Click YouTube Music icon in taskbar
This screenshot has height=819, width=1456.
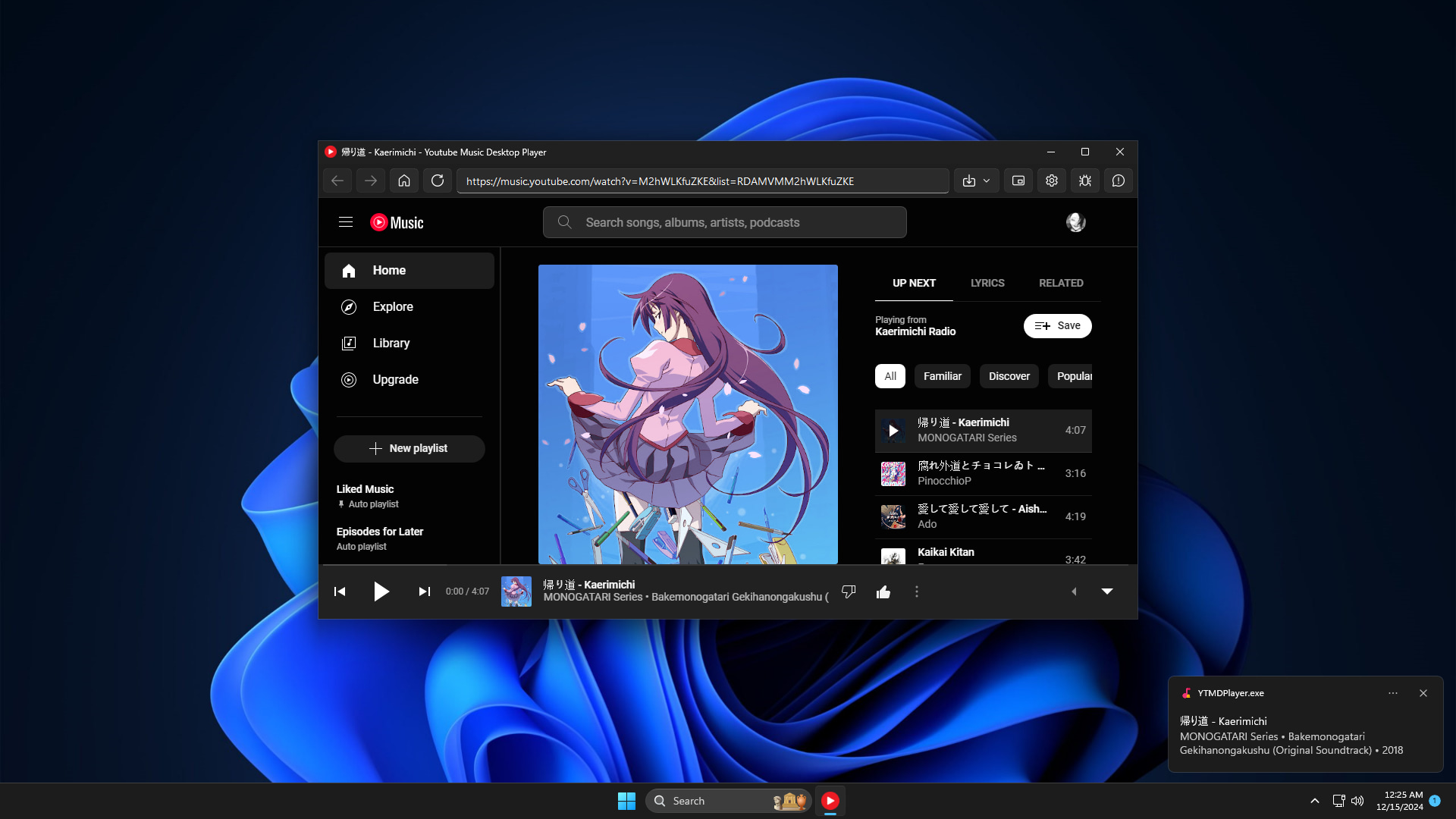[830, 801]
